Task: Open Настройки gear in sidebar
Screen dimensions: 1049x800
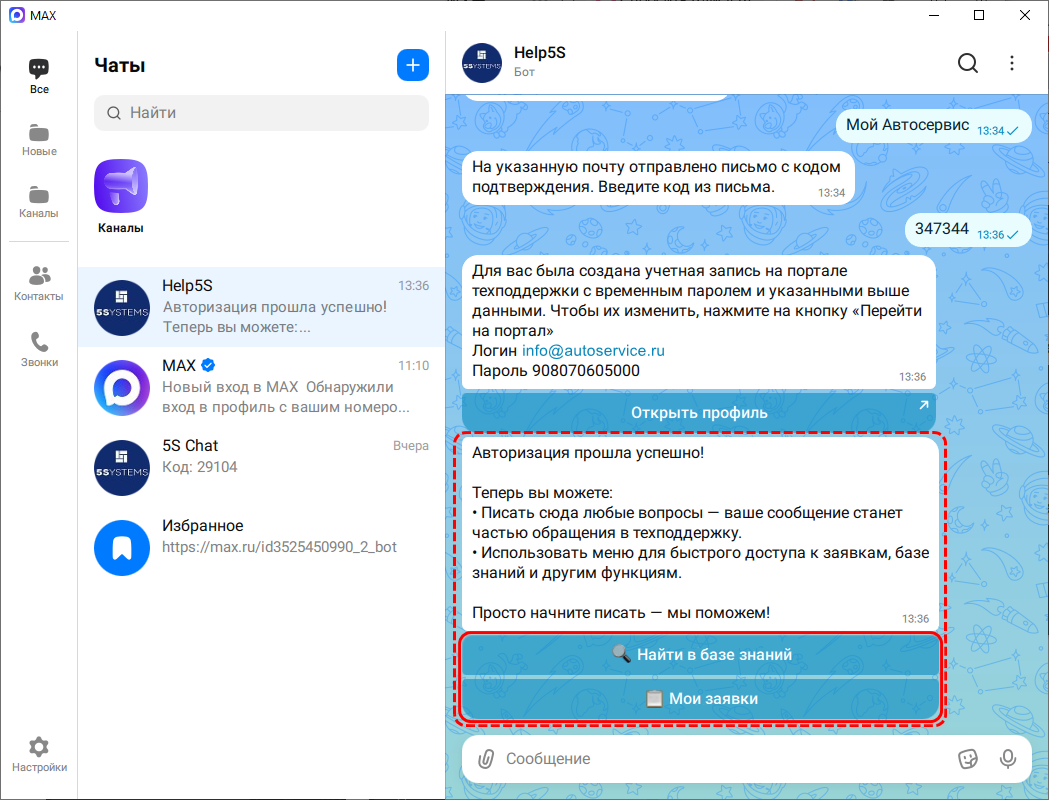Action: click(39, 755)
